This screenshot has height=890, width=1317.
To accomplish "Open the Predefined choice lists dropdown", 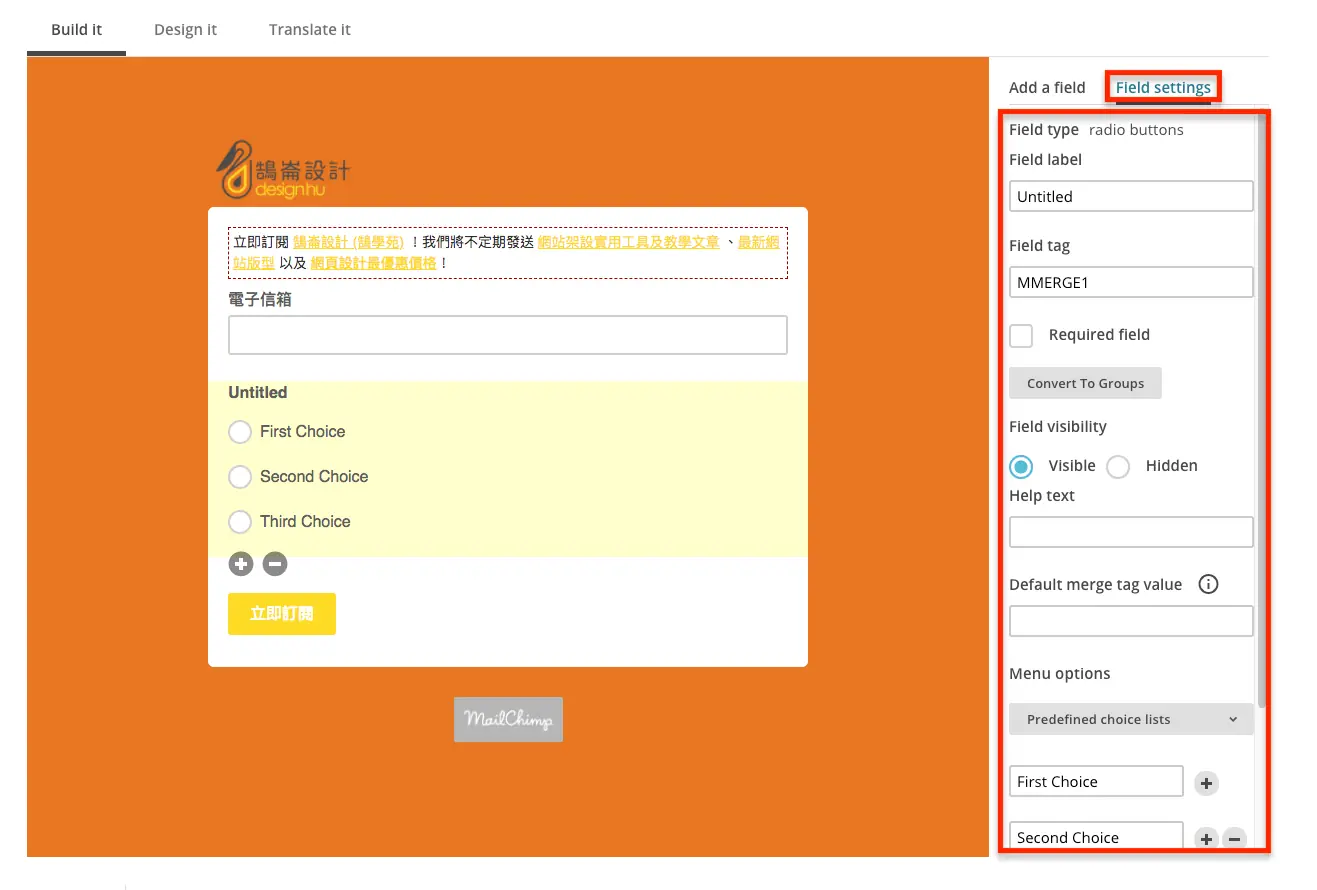I will (x=1131, y=719).
